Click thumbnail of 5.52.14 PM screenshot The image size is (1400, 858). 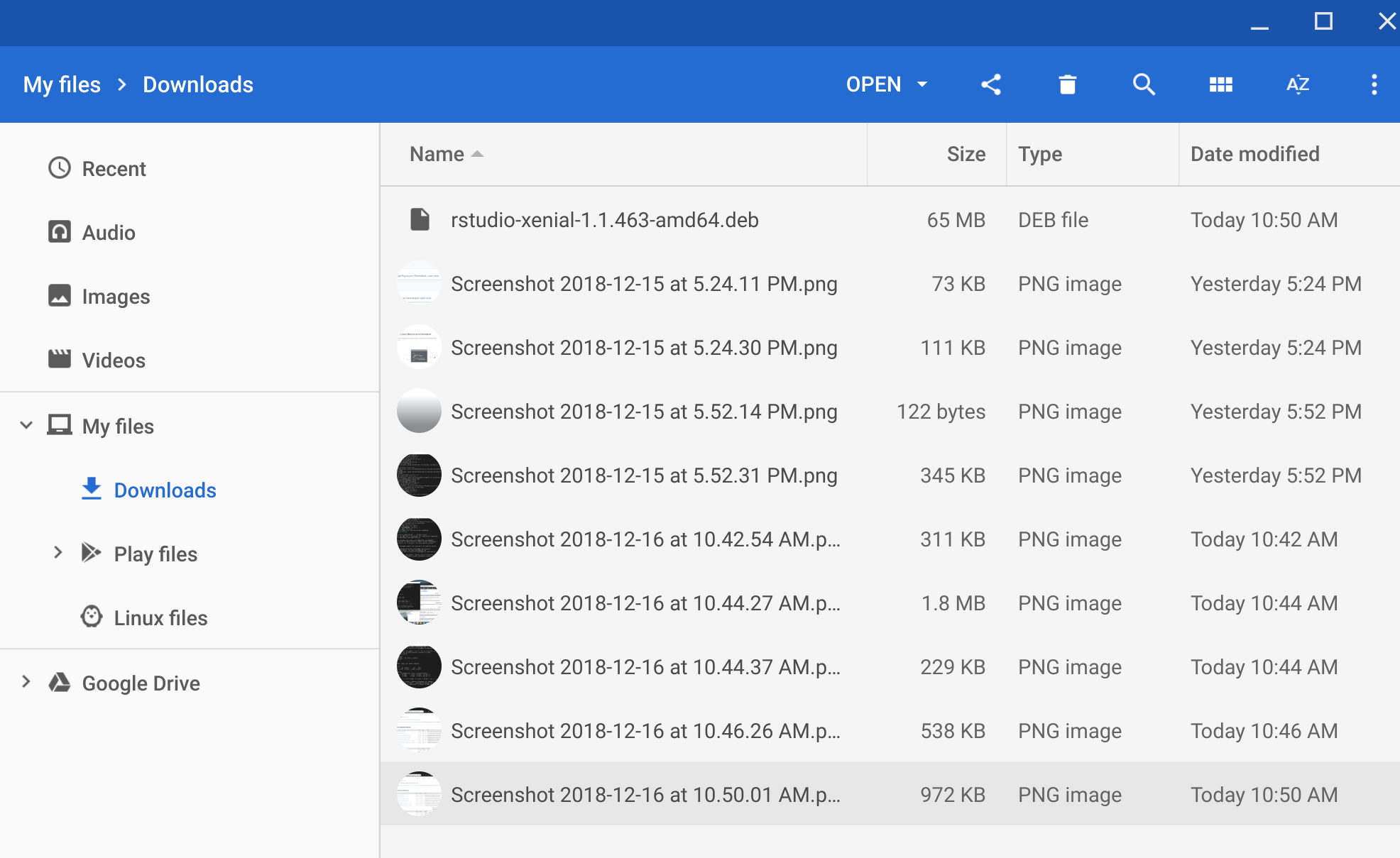point(419,411)
